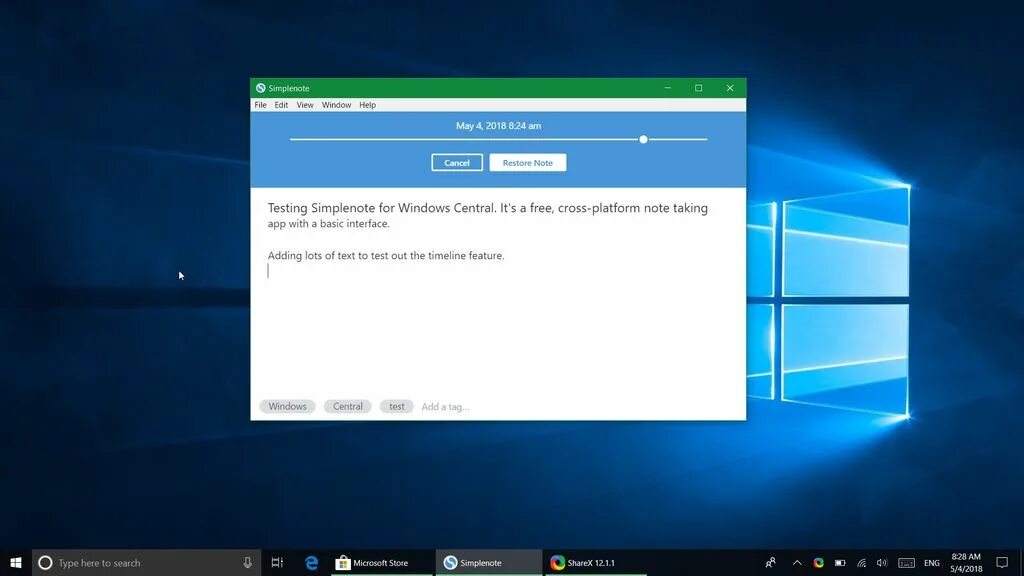Click the taskbar search microphone icon
This screenshot has width=1024, height=576.
click(x=248, y=562)
